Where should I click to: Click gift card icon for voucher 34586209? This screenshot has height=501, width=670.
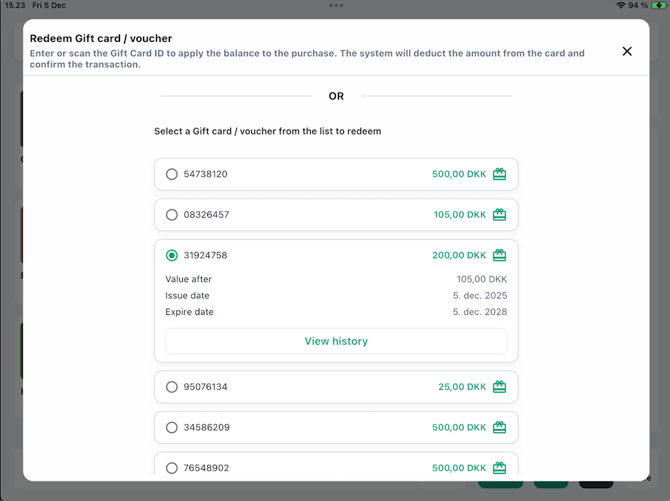tap(499, 428)
